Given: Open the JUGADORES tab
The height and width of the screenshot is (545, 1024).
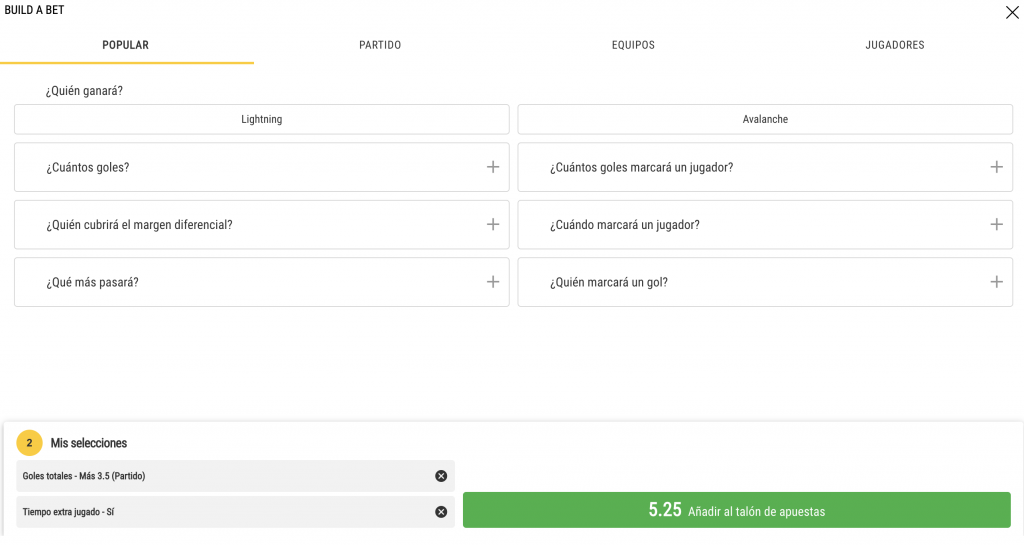Looking at the screenshot, I should click(x=895, y=45).
